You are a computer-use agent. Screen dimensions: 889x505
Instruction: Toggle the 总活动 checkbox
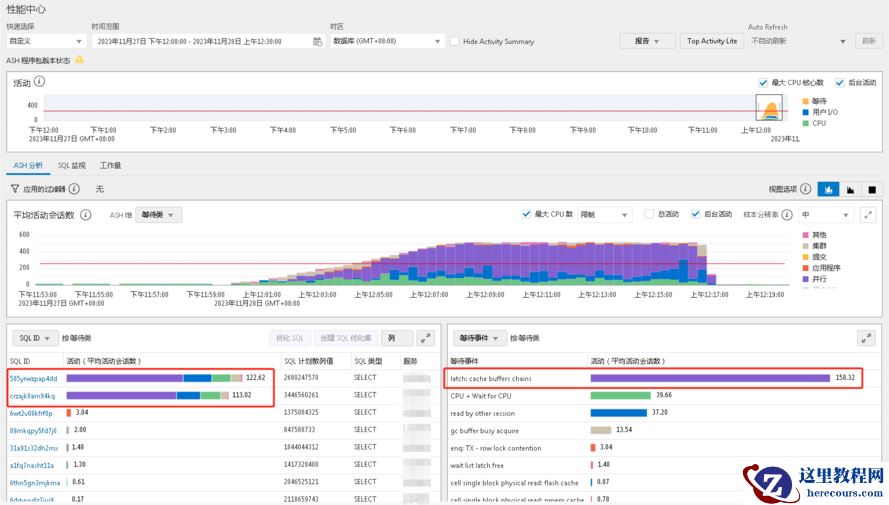coord(649,215)
